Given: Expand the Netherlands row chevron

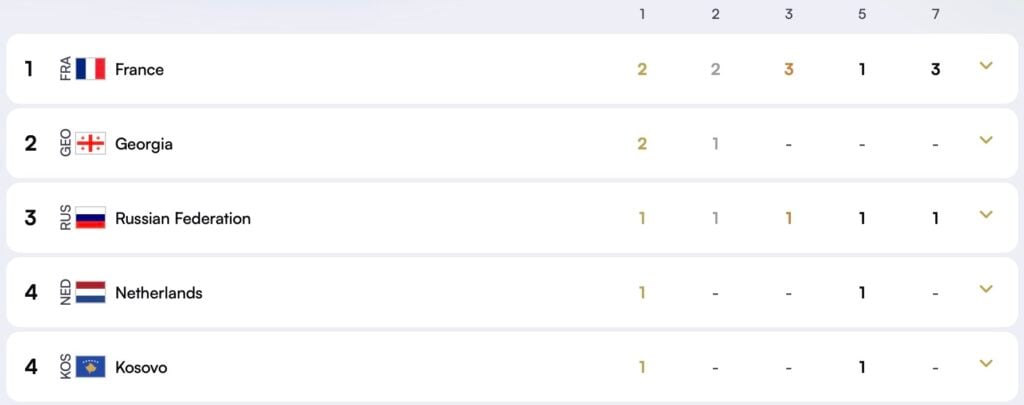Looking at the screenshot, I should click(x=986, y=290).
